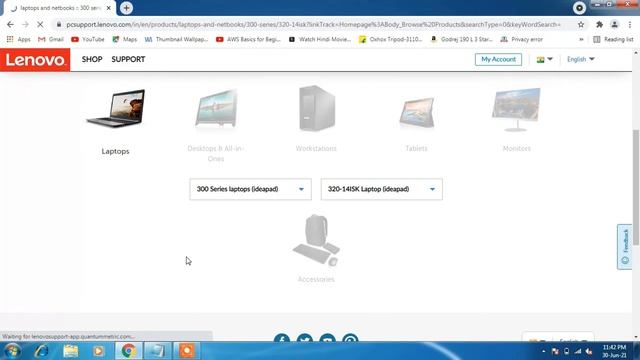Screen dimensions: 640x360
Task: Select the Monitors category image
Action: click(516, 109)
